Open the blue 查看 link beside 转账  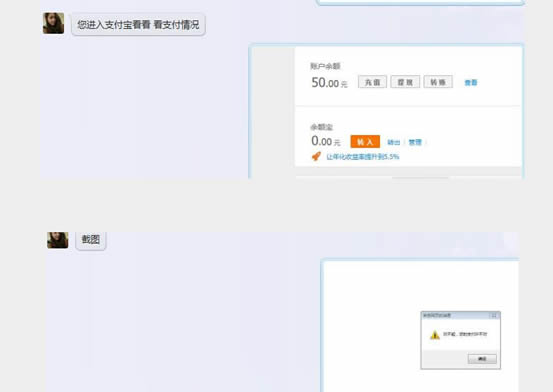(x=471, y=83)
